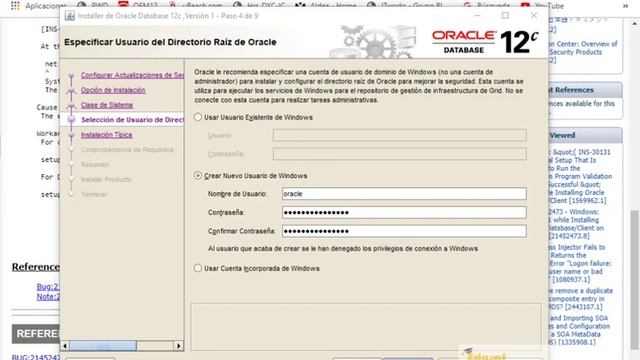Image resolution: width=640 pixels, height=360 pixels.
Task: Click the disabled Usuario field
Action: 400,135
